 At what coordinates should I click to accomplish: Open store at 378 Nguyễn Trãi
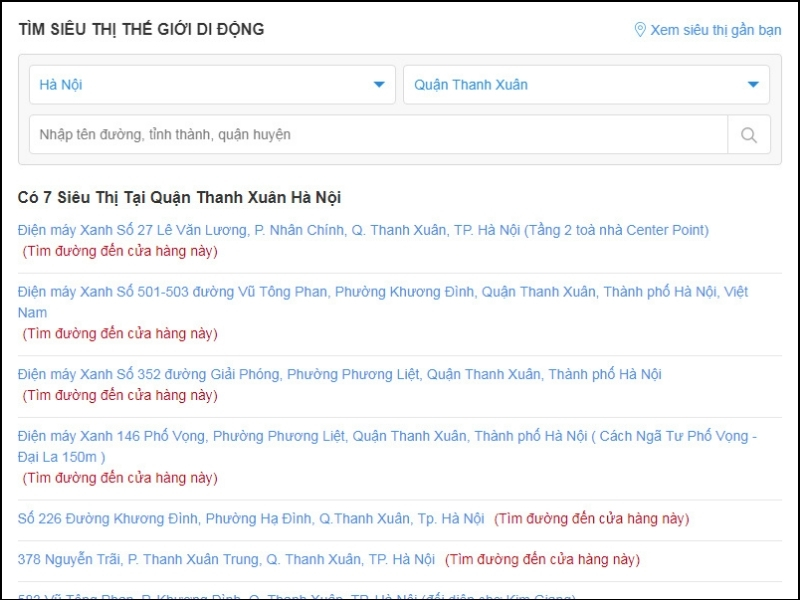[x=227, y=560]
